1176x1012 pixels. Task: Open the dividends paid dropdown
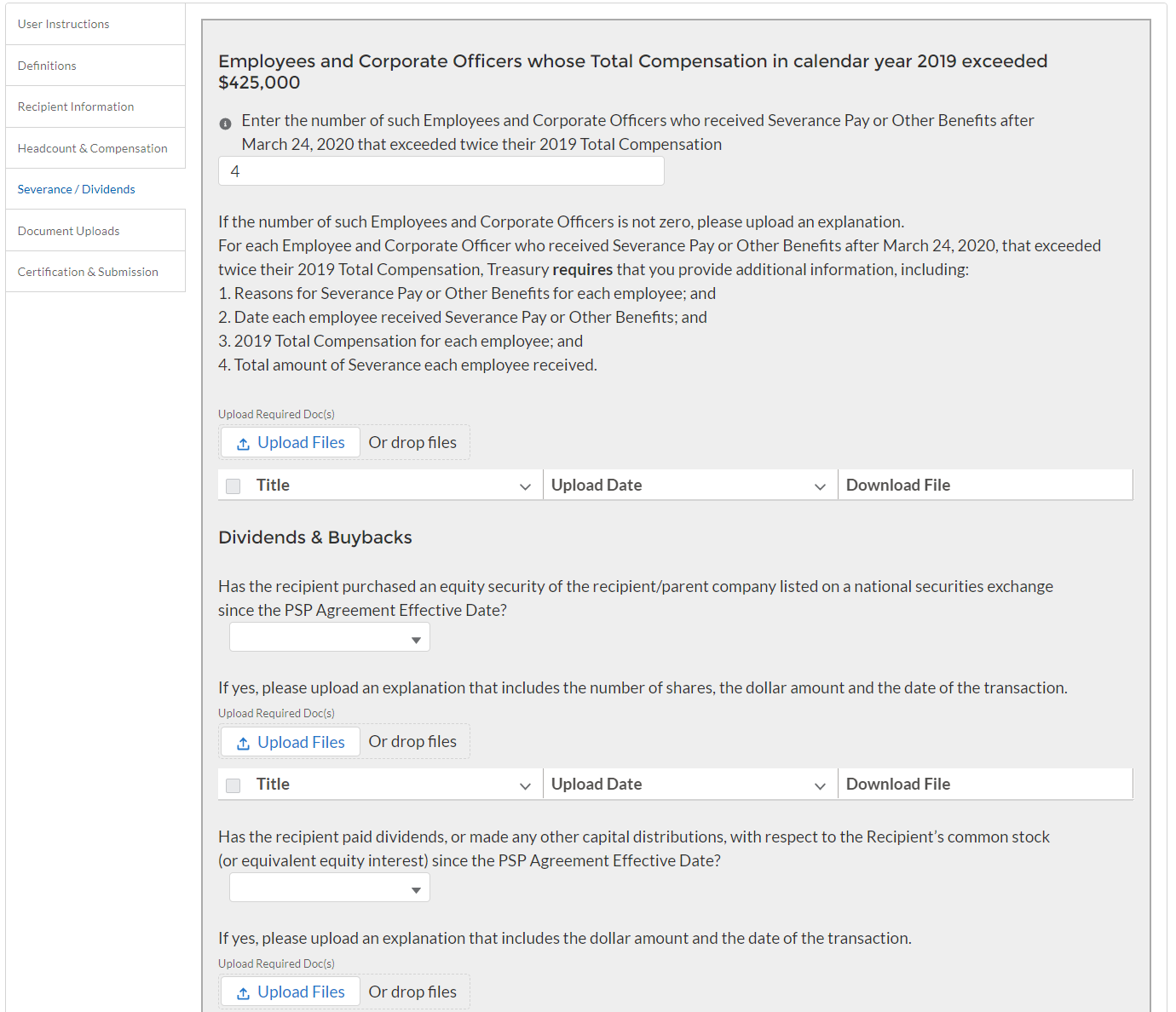tap(330, 888)
